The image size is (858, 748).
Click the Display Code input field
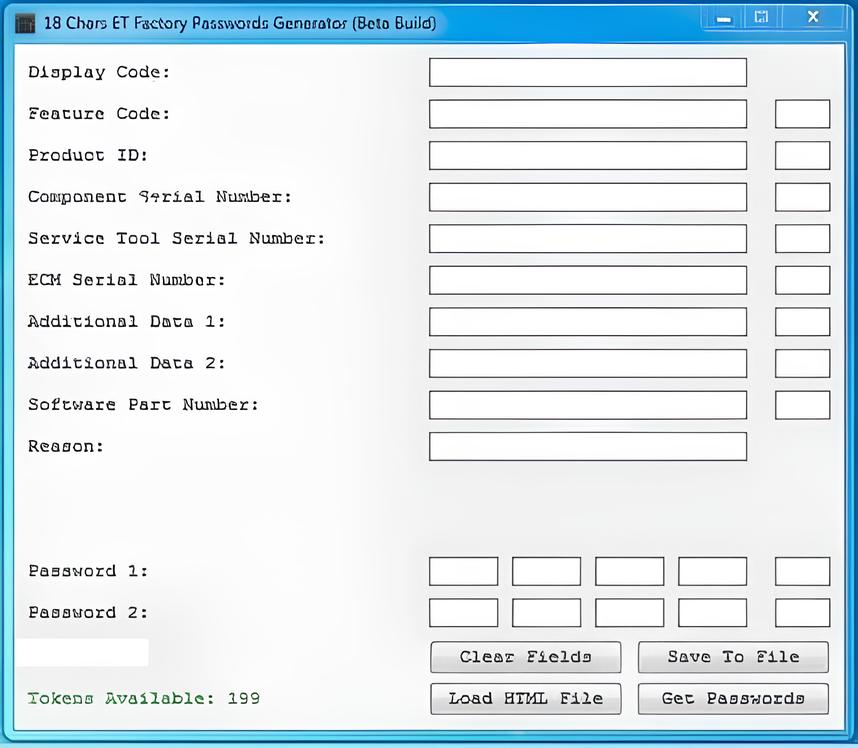click(x=587, y=72)
